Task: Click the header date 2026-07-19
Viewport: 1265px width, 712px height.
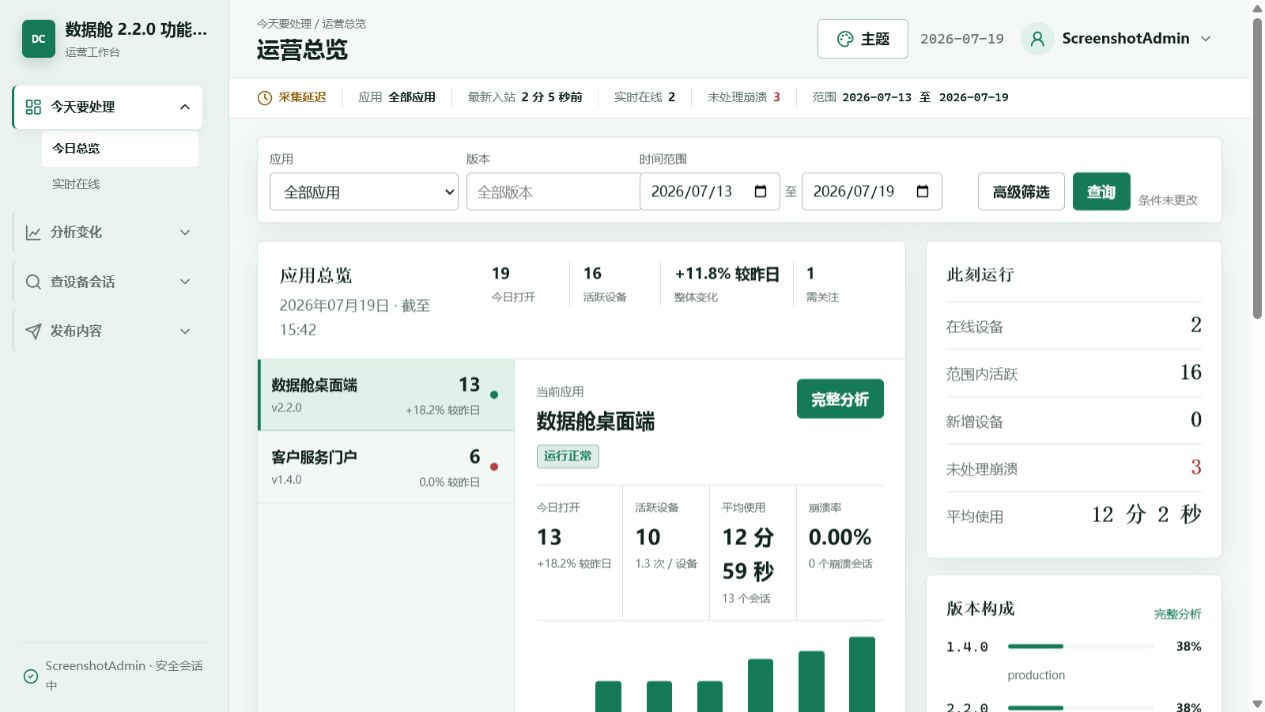Action: (x=962, y=39)
